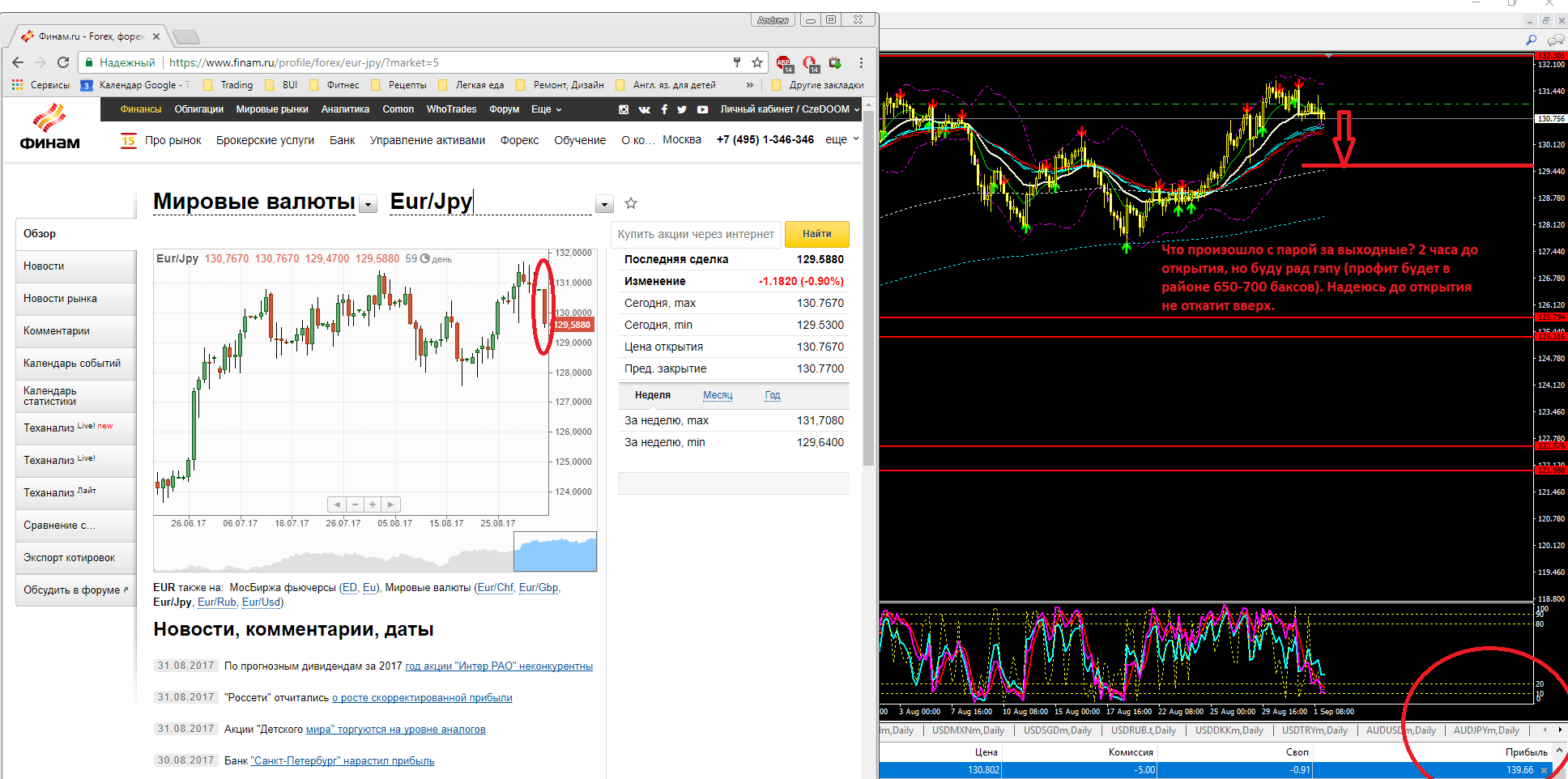Switch to the Месяц range tab

pyautogui.click(x=718, y=395)
